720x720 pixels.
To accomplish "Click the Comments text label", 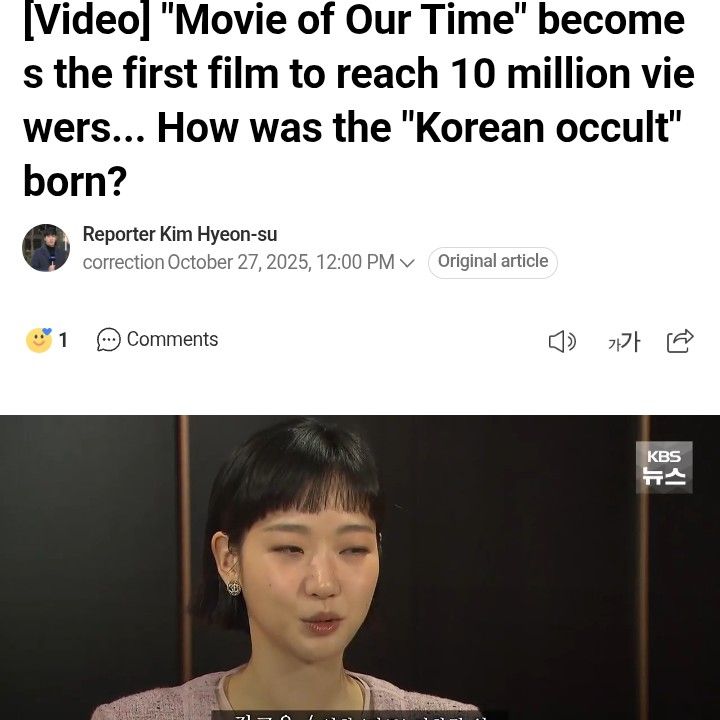I will click(x=172, y=340).
